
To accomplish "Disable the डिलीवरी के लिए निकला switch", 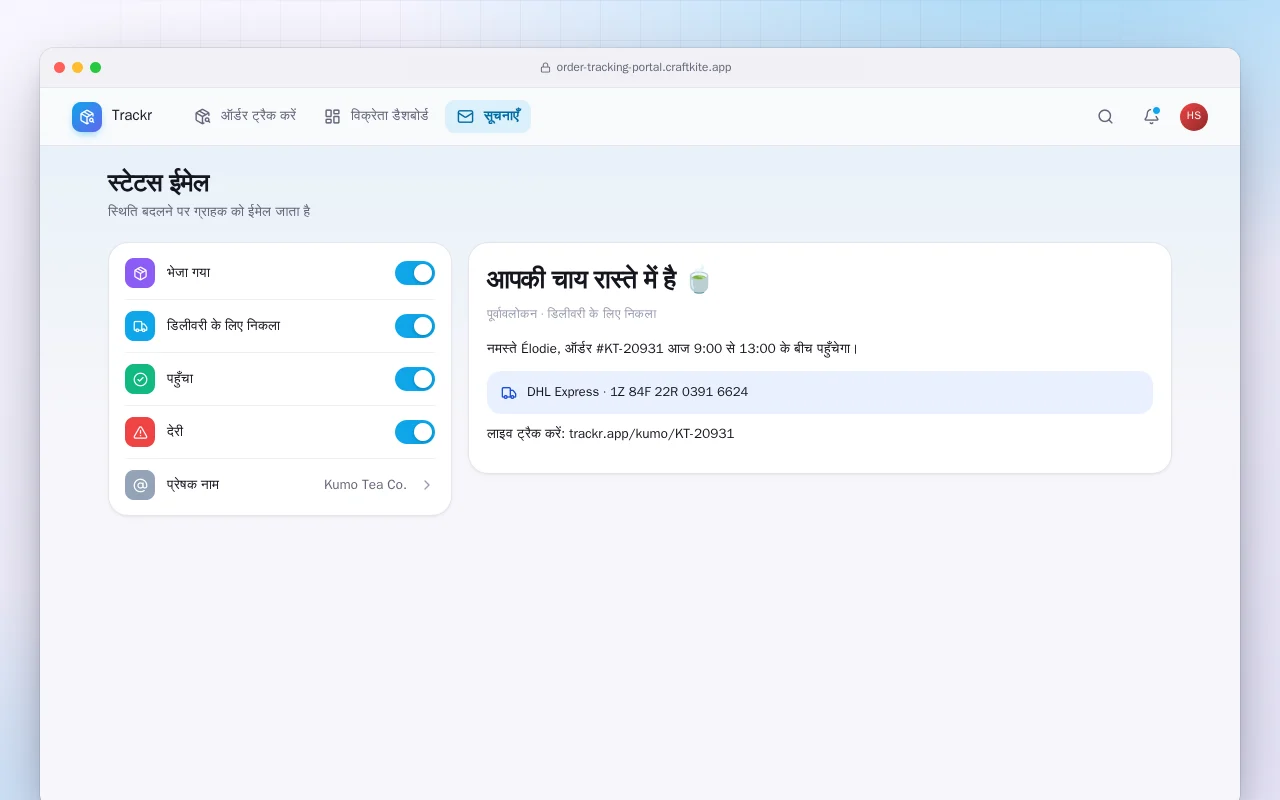I will [415, 326].
